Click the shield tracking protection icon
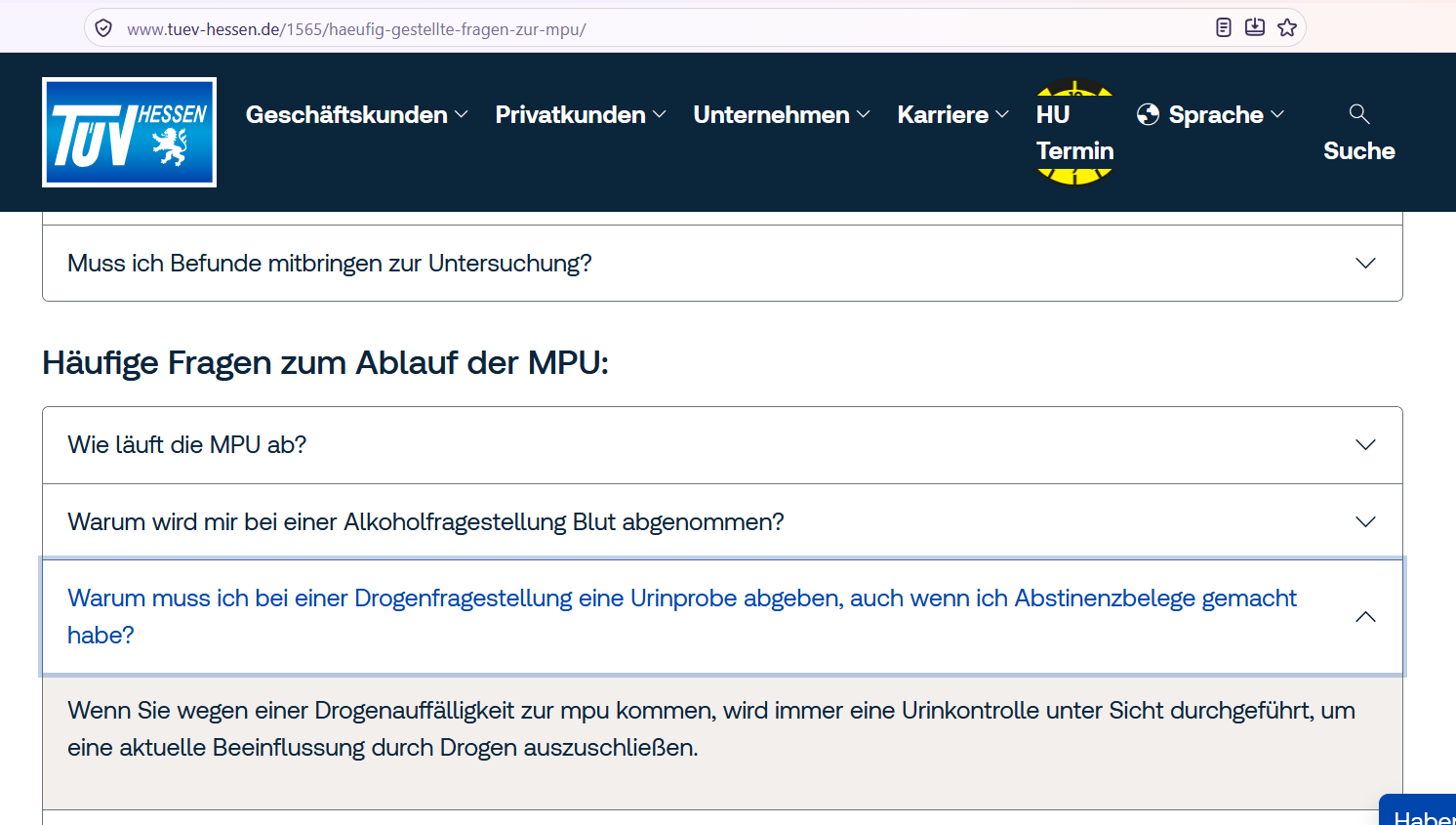1456x825 pixels. point(104,28)
